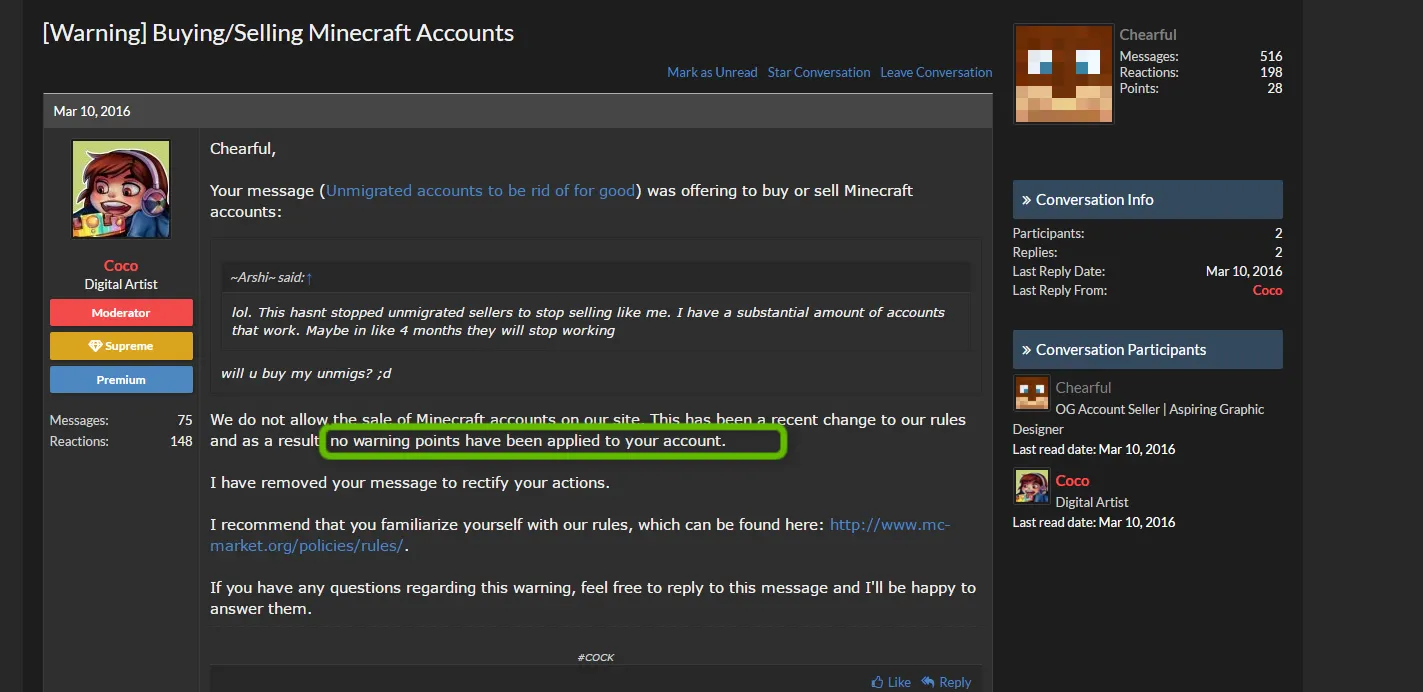Like Coco's message

point(891,682)
